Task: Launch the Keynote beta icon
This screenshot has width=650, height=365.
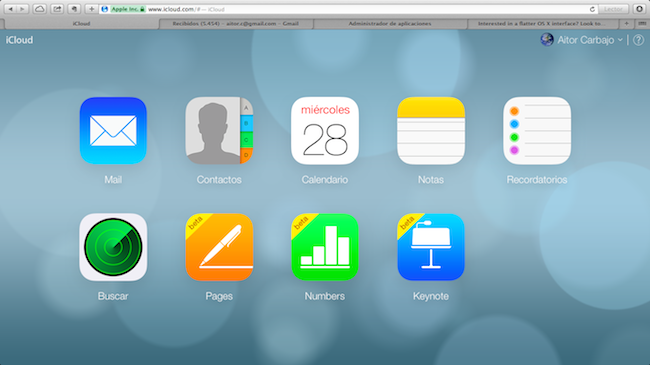Action: coord(431,247)
